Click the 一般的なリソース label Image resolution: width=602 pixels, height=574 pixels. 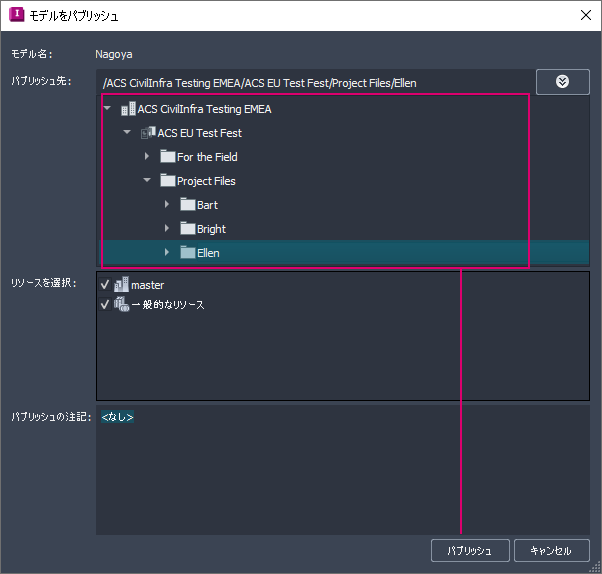[168, 305]
